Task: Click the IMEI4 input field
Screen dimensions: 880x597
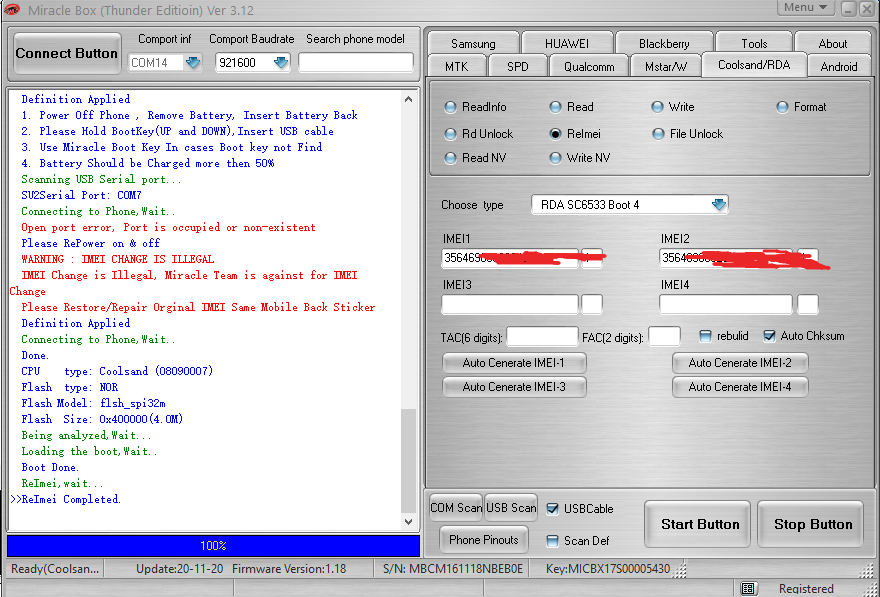Action: click(x=726, y=304)
